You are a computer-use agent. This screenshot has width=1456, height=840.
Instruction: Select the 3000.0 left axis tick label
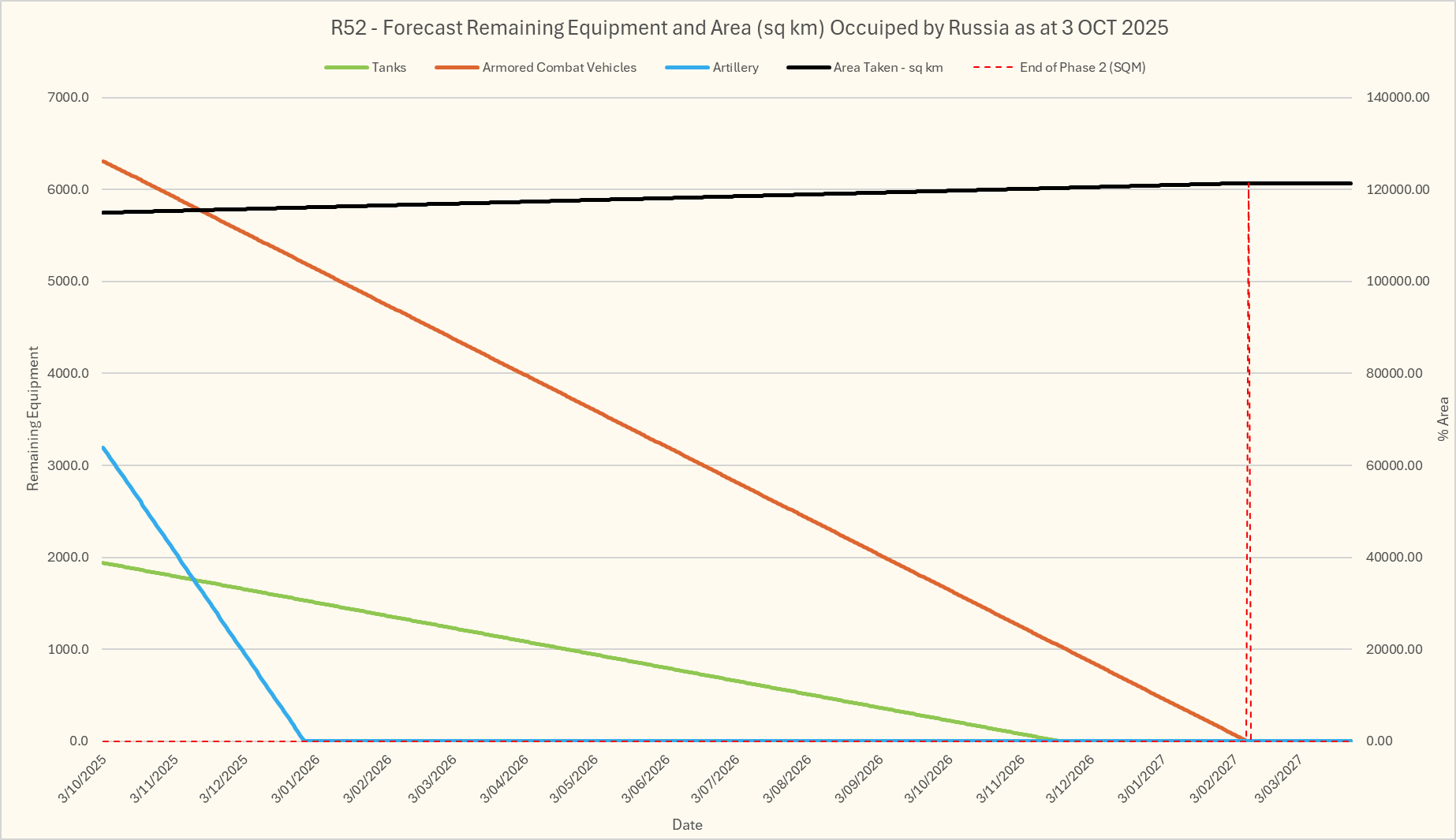69,465
